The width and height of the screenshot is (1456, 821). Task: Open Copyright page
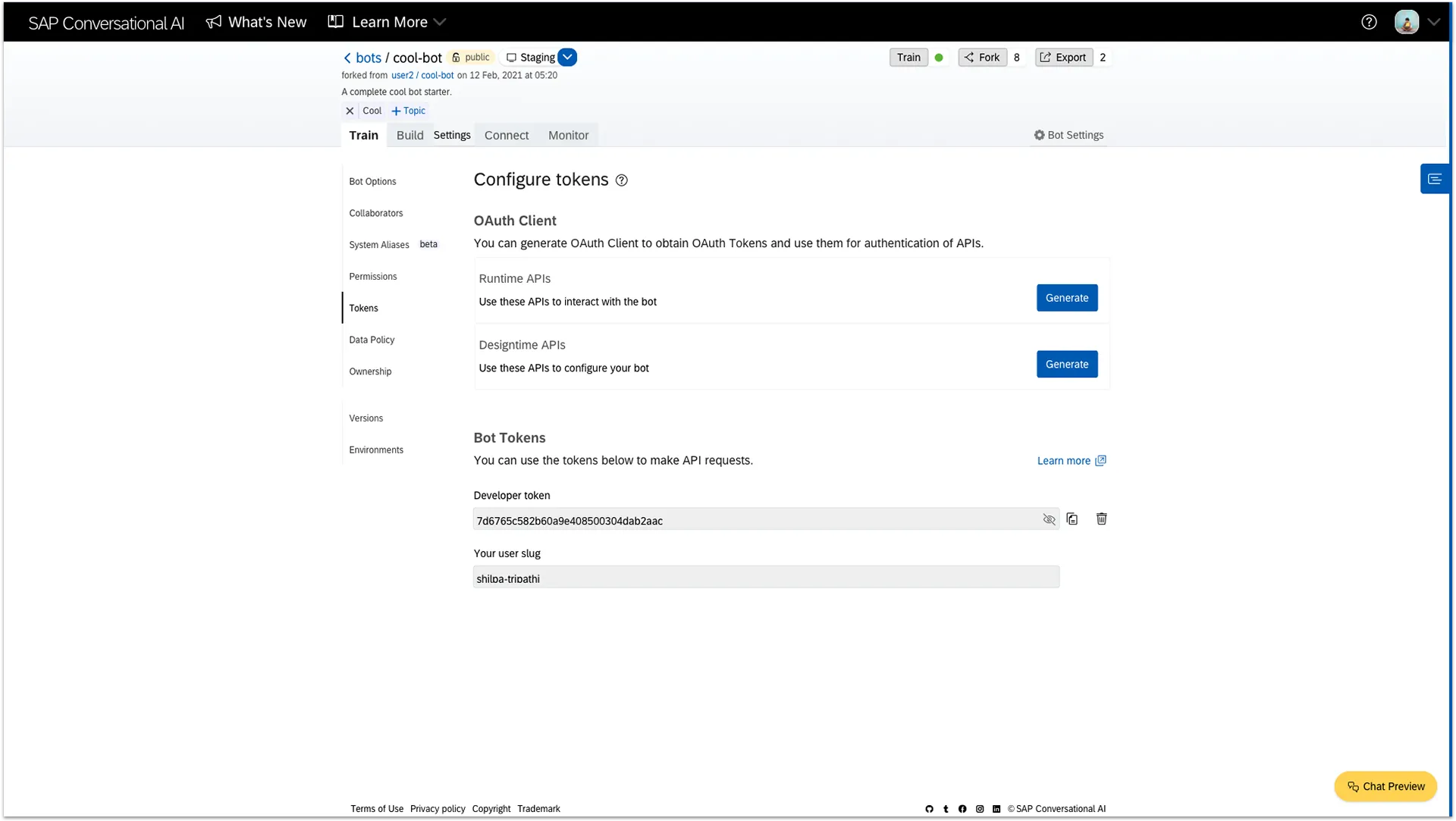coord(491,809)
